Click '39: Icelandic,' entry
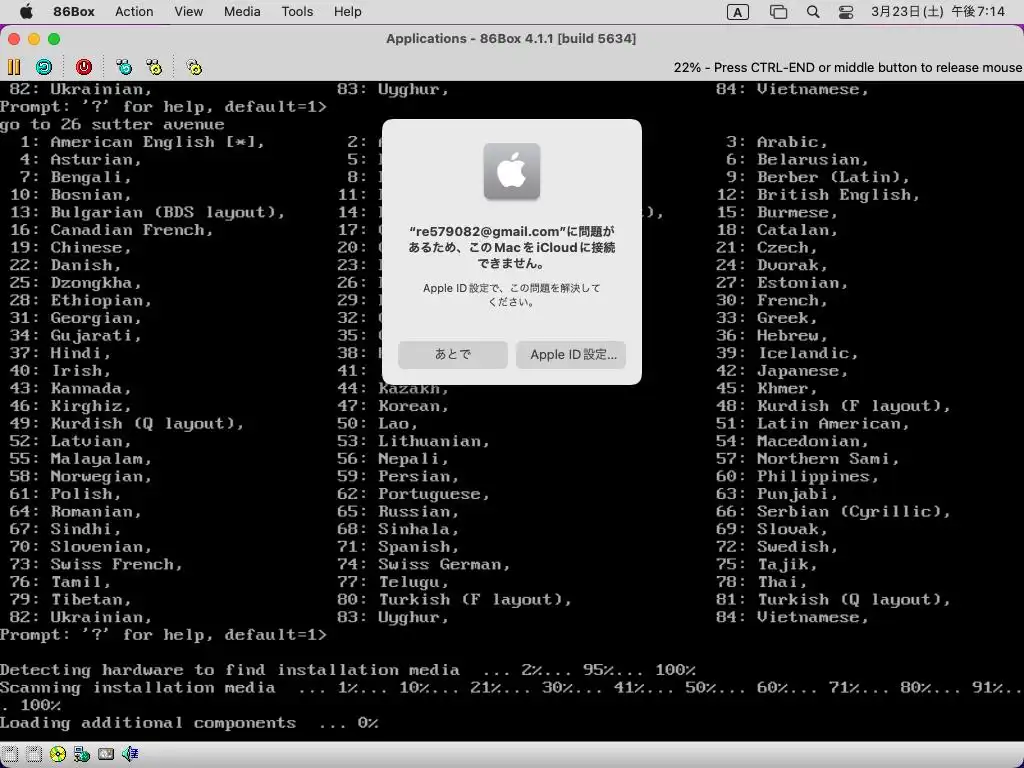Image resolution: width=1024 pixels, height=768 pixels. coord(787,353)
